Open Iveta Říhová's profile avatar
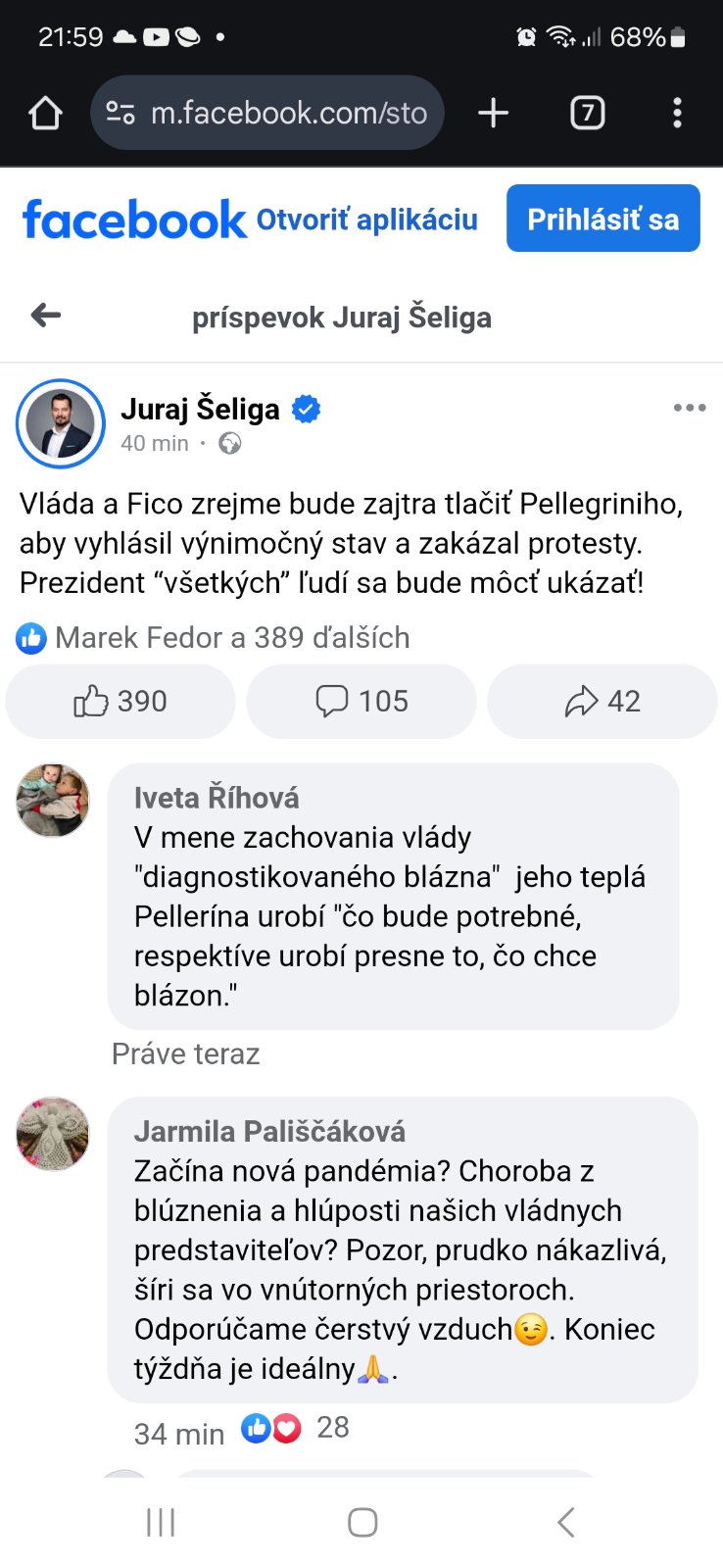Screen dimensions: 723x1568 (x=53, y=801)
